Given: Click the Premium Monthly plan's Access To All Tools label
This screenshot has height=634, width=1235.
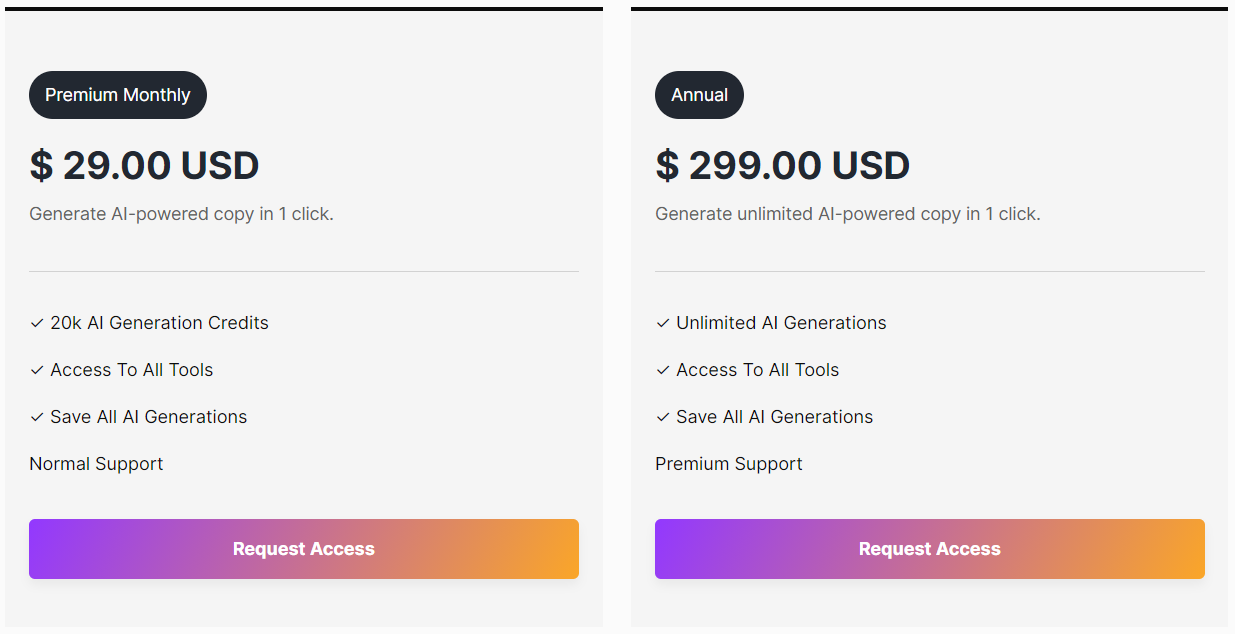Looking at the screenshot, I should point(132,370).
